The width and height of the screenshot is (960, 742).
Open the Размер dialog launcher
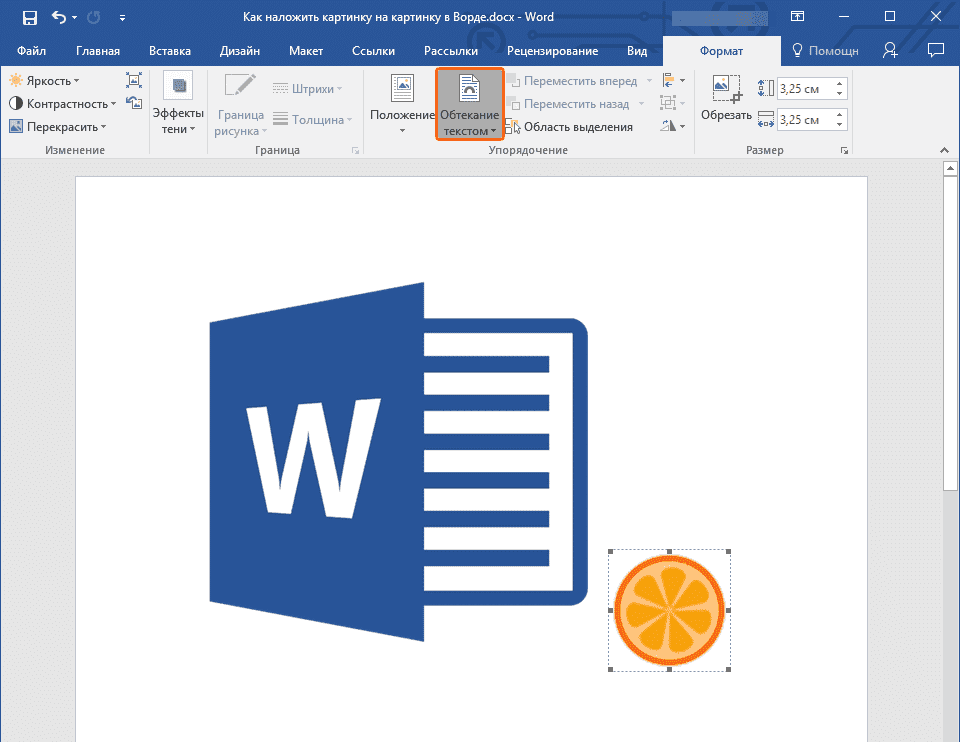click(x=845, y=149)
